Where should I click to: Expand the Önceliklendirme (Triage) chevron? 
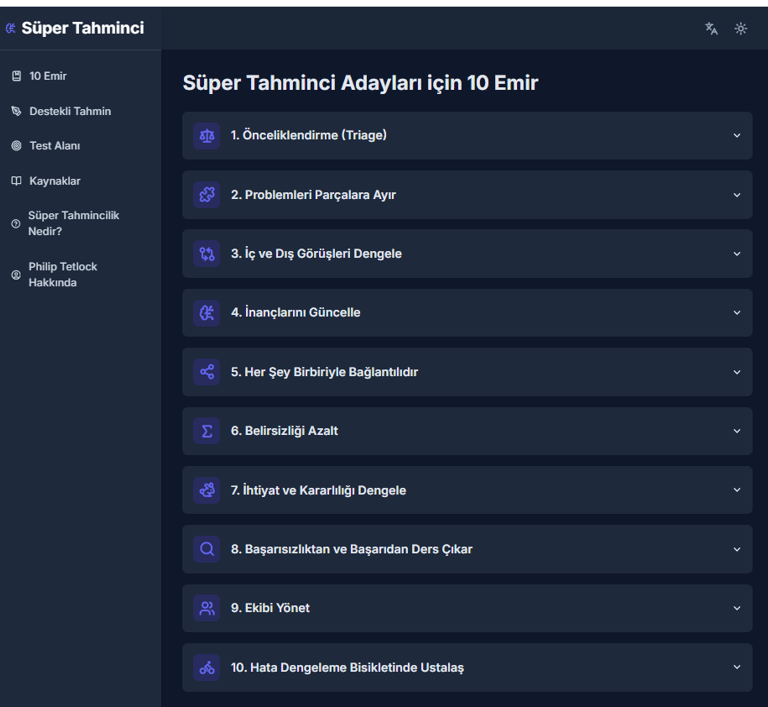(x=737, y=136)
